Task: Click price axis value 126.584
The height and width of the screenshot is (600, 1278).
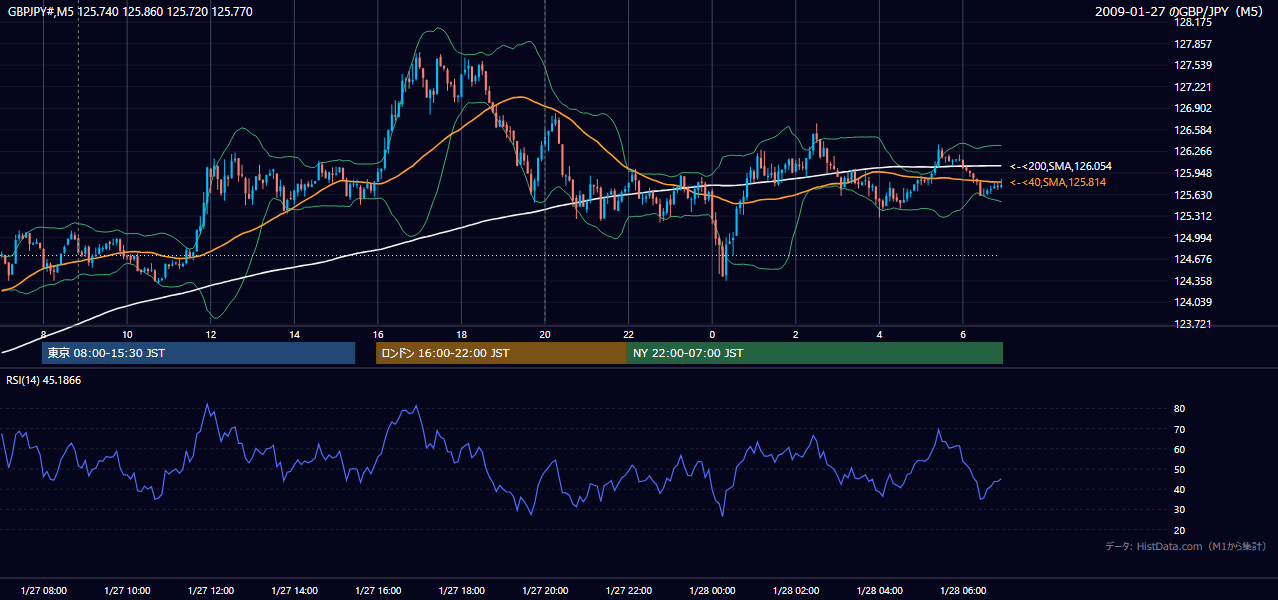Action: [x=1193, y=130]
